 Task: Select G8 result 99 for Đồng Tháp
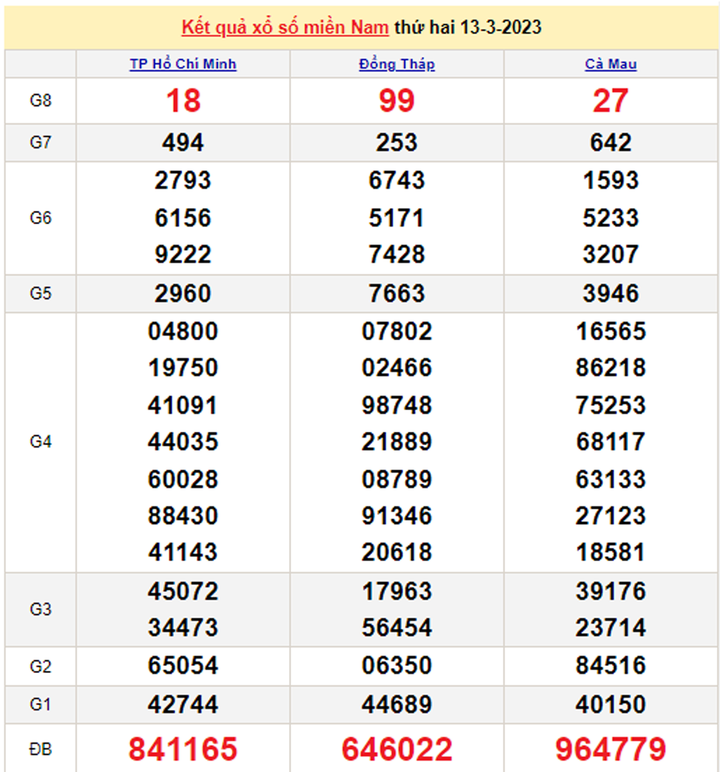tap(397, 101)
